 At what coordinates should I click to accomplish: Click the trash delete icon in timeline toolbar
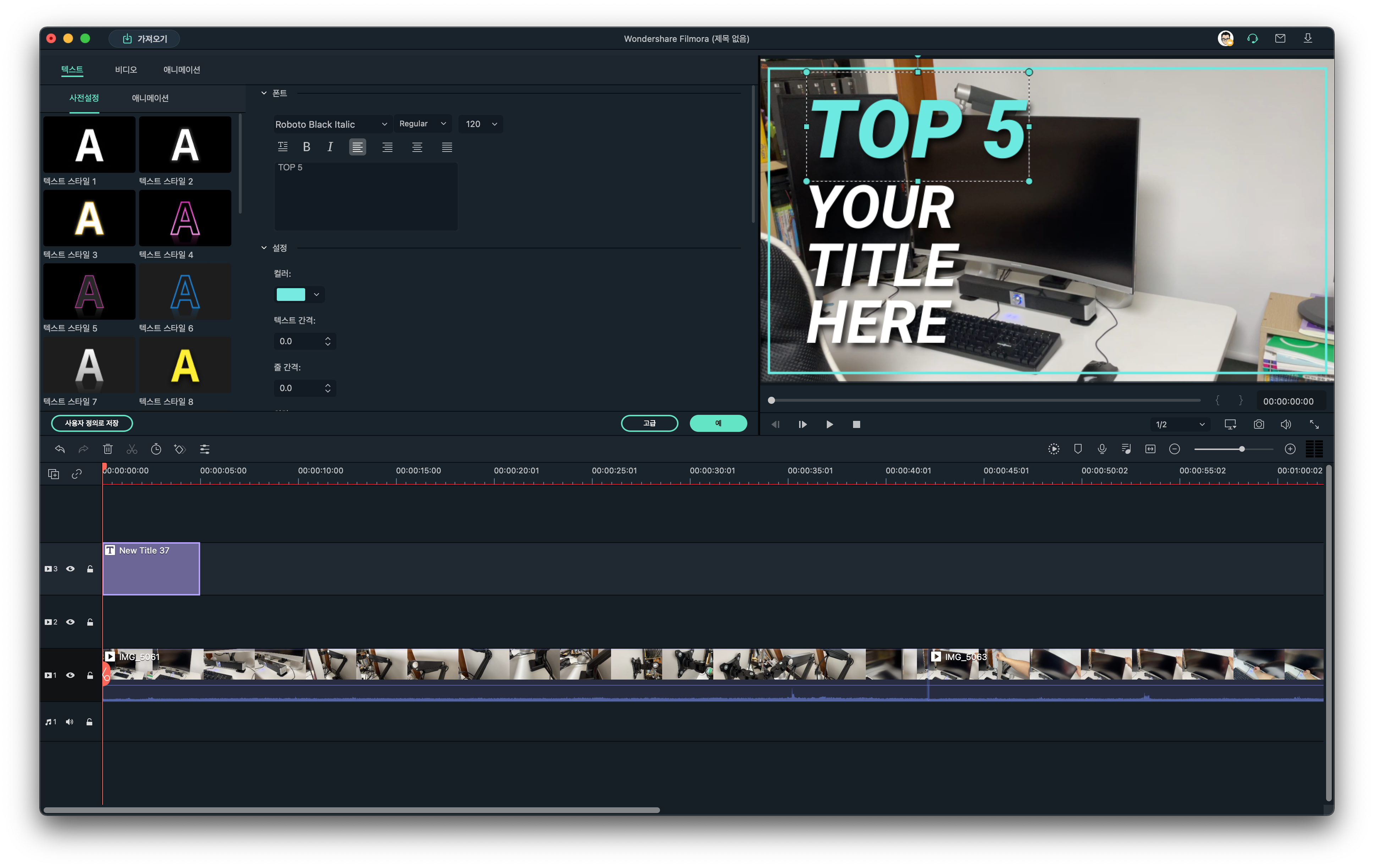tap(108, 449)
